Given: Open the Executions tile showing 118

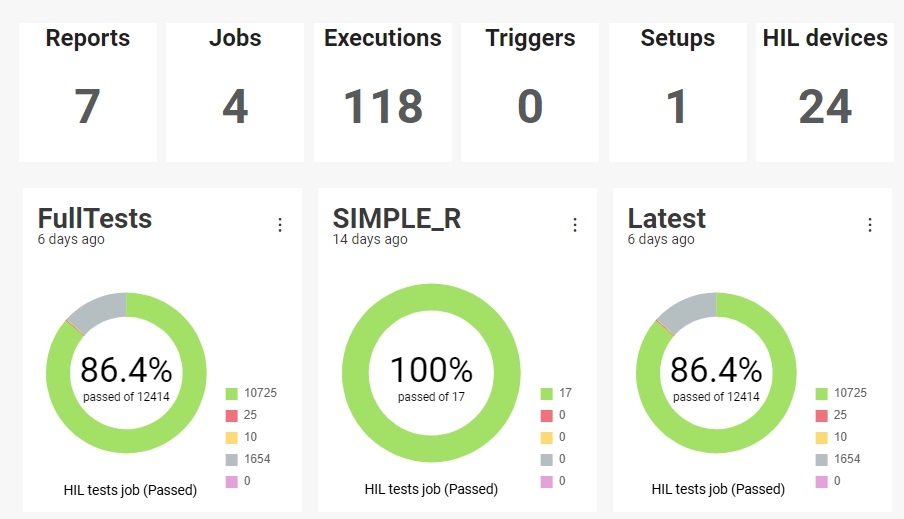Looking at the screenshot, I should coord(383,92).
